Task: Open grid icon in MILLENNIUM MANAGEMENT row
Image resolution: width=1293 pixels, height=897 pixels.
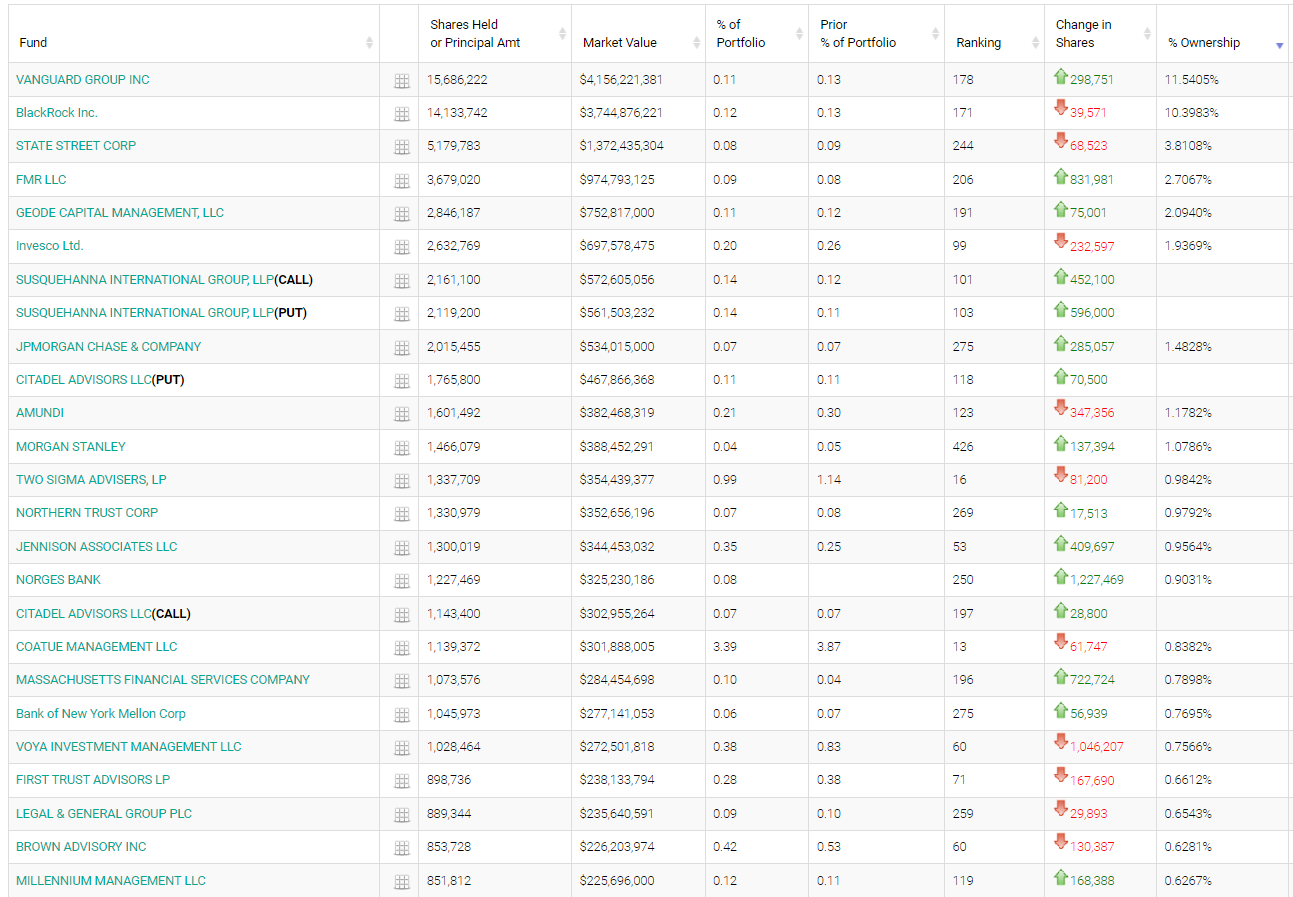Action: coord(402,882)
